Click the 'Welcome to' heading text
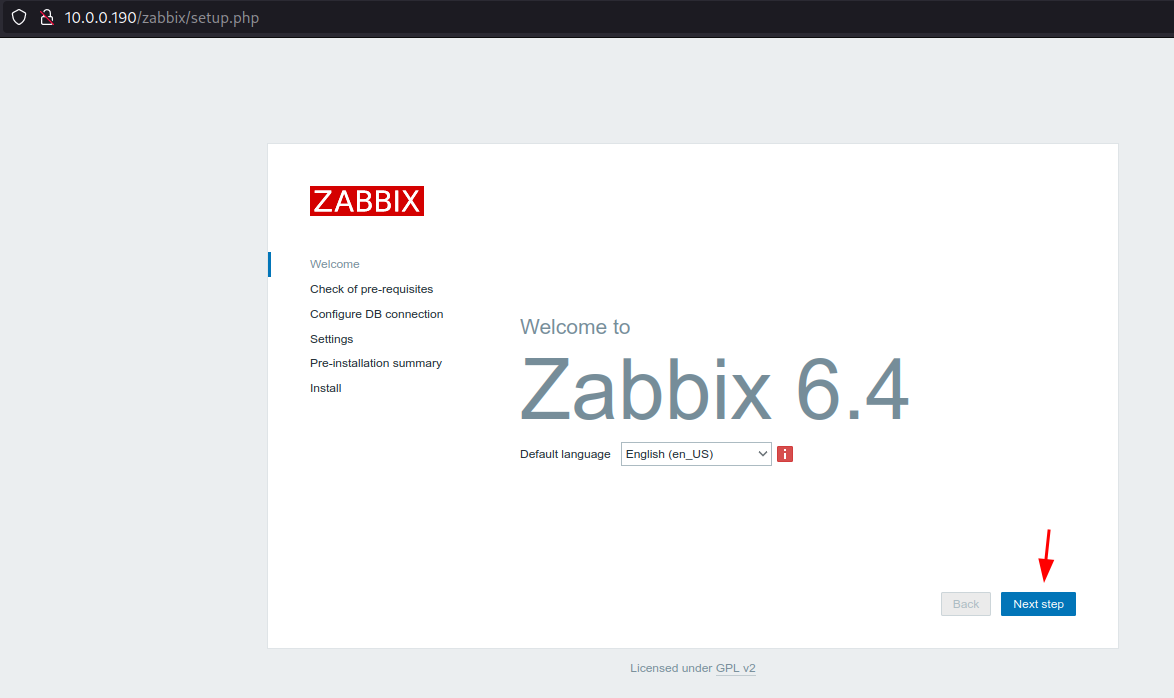The image size is (1174, 698). (575, 327)
